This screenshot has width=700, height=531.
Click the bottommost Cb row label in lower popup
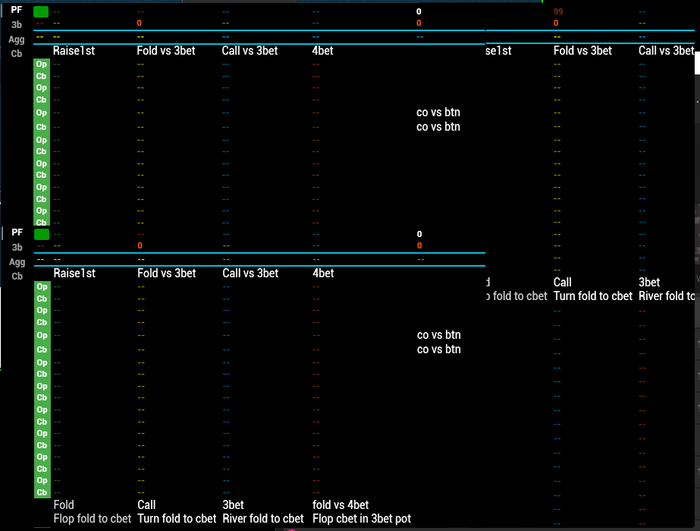pos(42,492)
